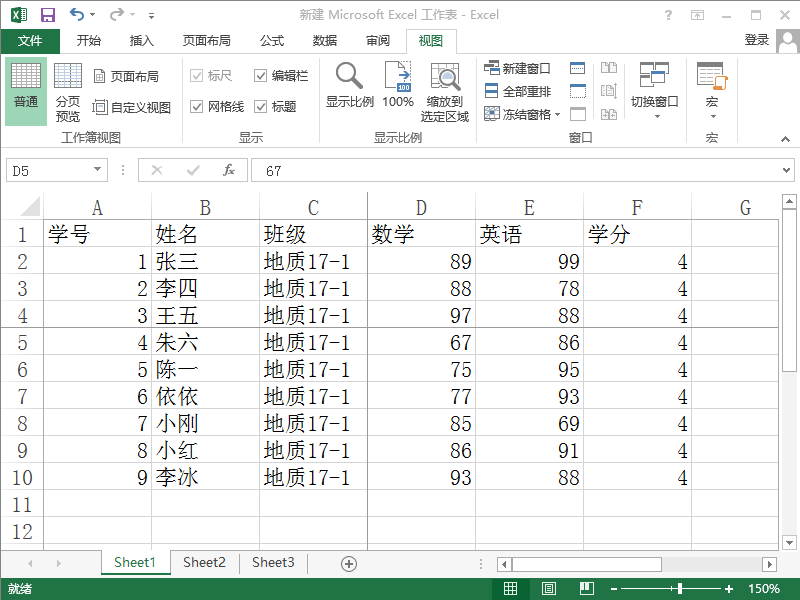Screen dimensions: 800x600
Task: Switch to Home (开始) tab
Action: point(88,41)
